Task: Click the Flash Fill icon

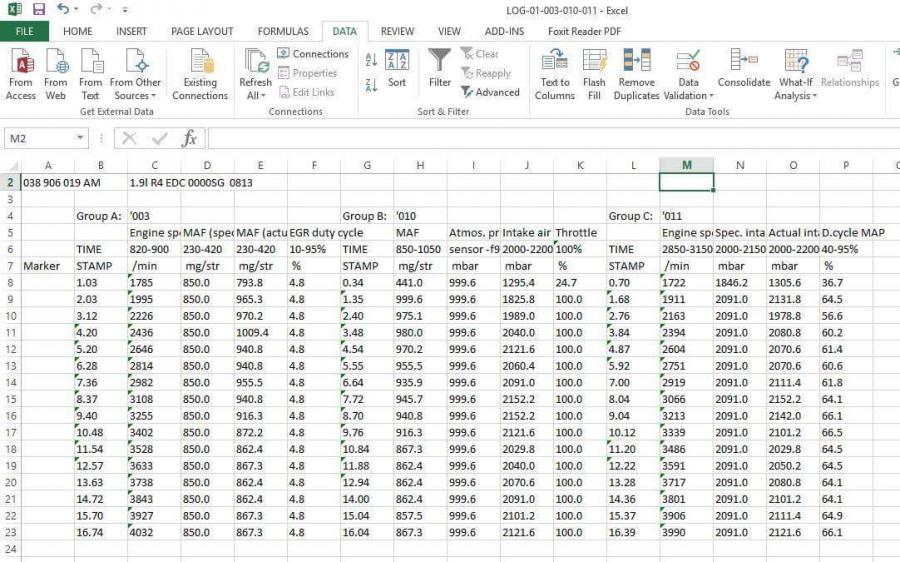Action: 594,62
